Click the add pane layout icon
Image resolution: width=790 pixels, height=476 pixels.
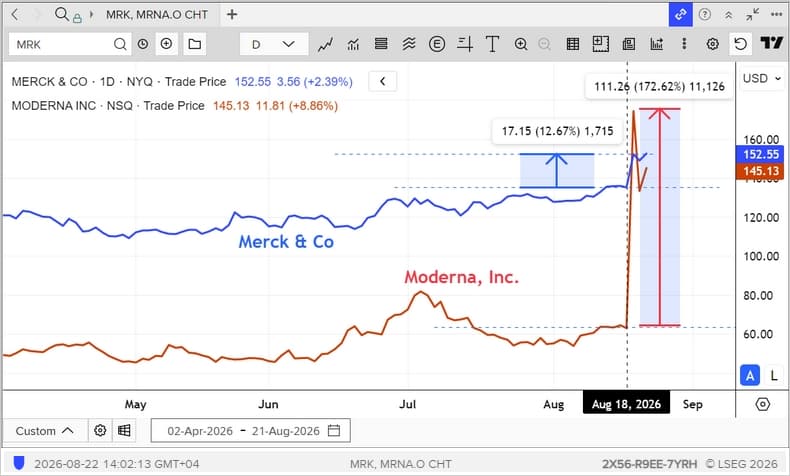[600, 44]
